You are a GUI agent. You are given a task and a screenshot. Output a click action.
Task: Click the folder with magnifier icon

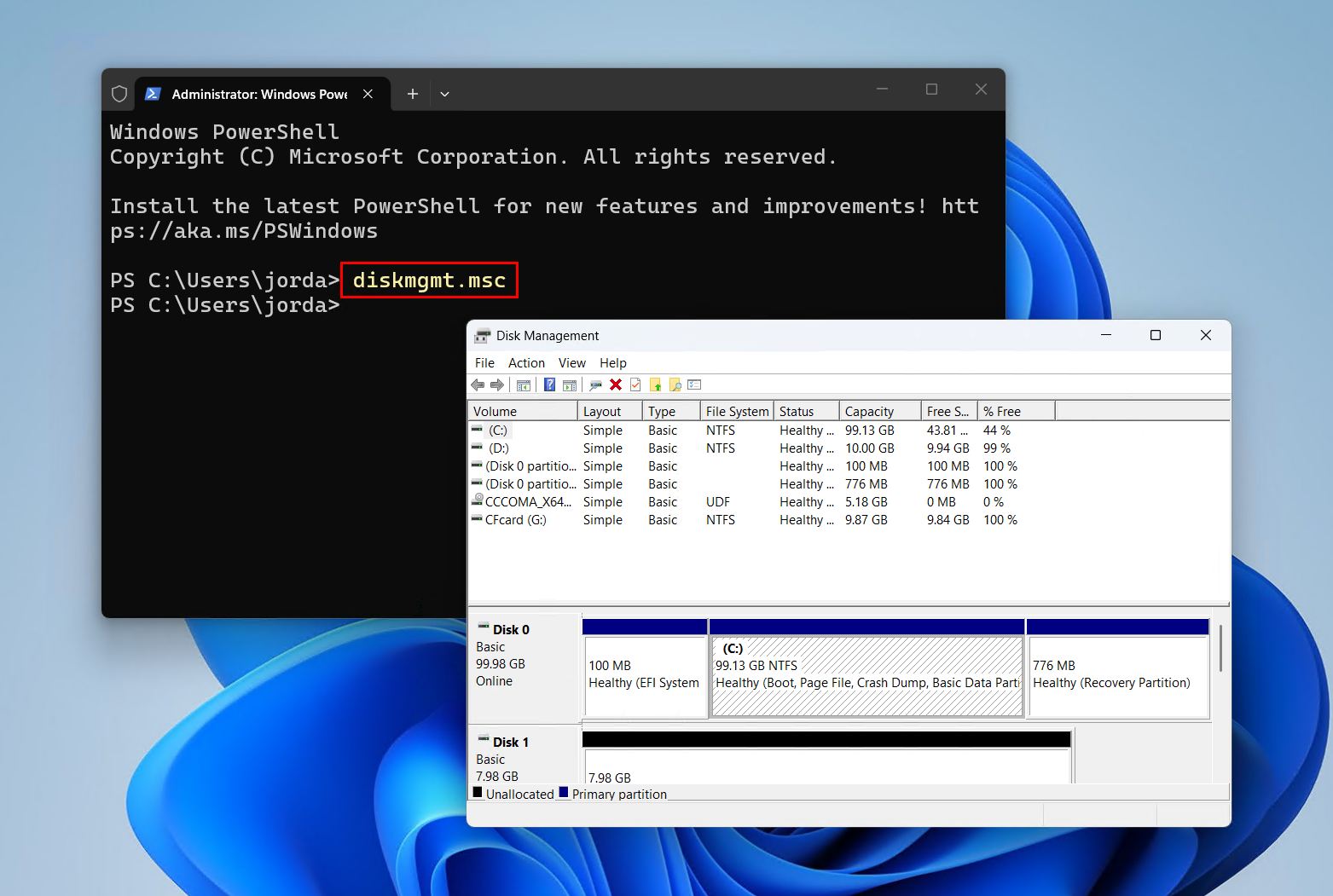coord(675,385)
